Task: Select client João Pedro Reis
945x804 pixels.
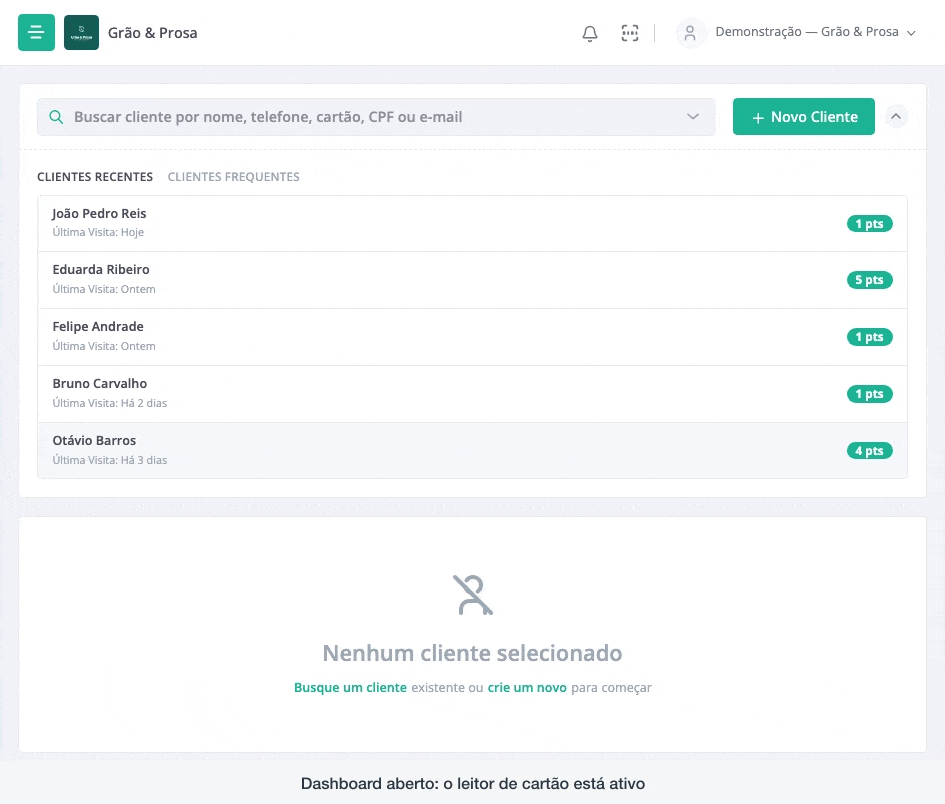Action: coord(472,223)
